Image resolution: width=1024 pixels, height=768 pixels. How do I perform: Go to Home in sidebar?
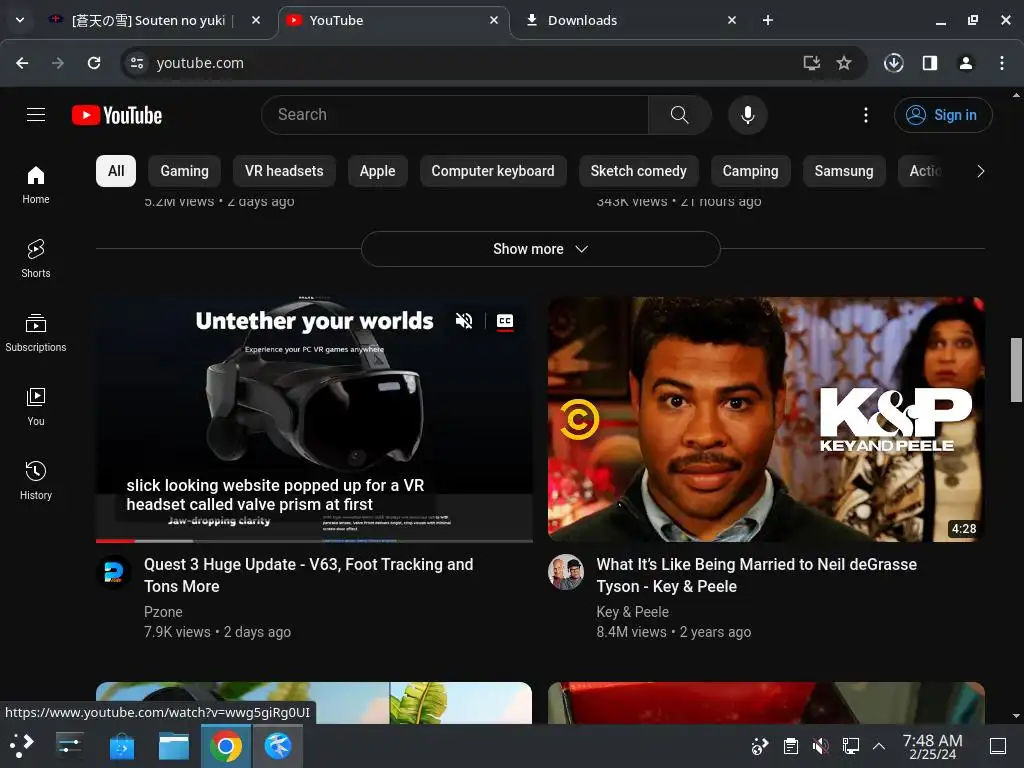click(x=36, y=185)
